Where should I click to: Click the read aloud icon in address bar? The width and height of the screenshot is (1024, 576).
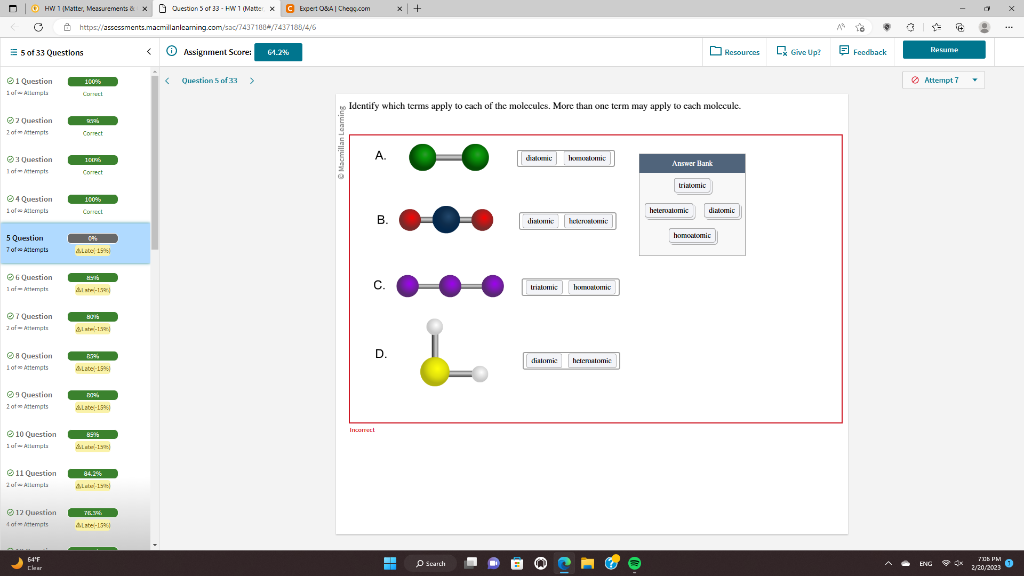click(840, 27)
